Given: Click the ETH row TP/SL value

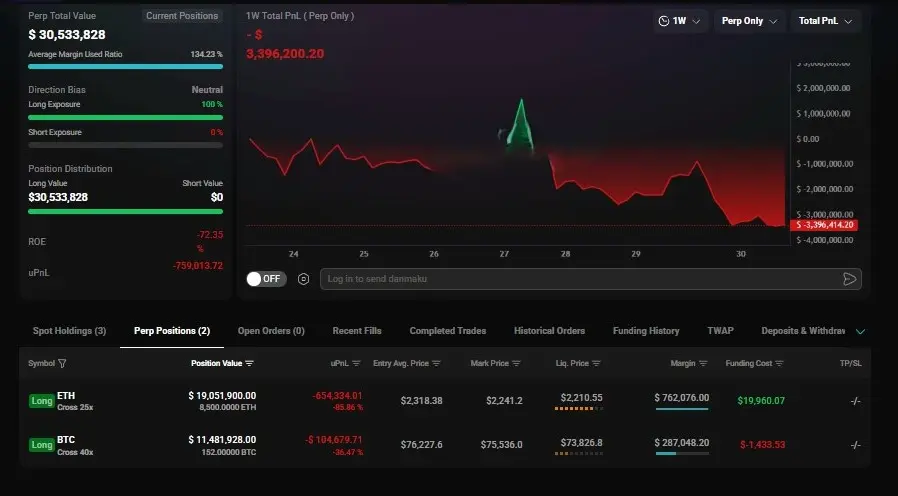Looking at the screenshot, I should pos(856,401).
